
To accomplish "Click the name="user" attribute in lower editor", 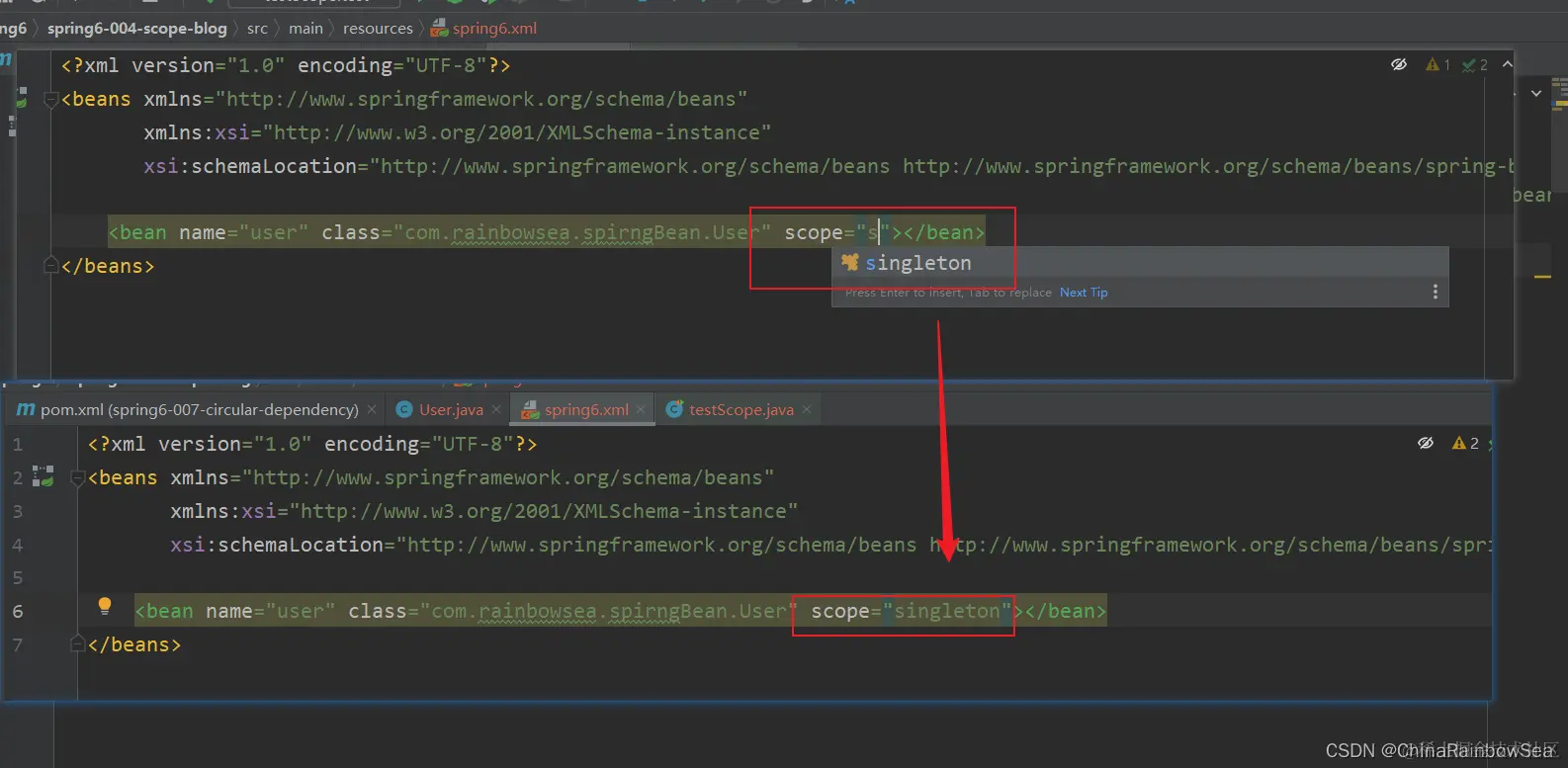I will [x=270, y=611].
